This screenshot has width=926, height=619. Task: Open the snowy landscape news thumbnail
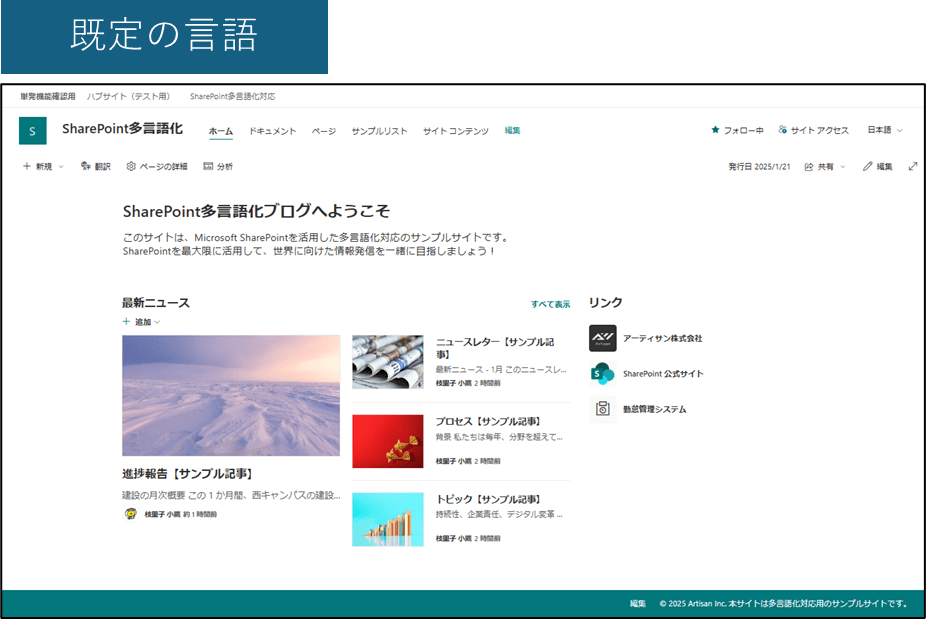coord(231,396)
